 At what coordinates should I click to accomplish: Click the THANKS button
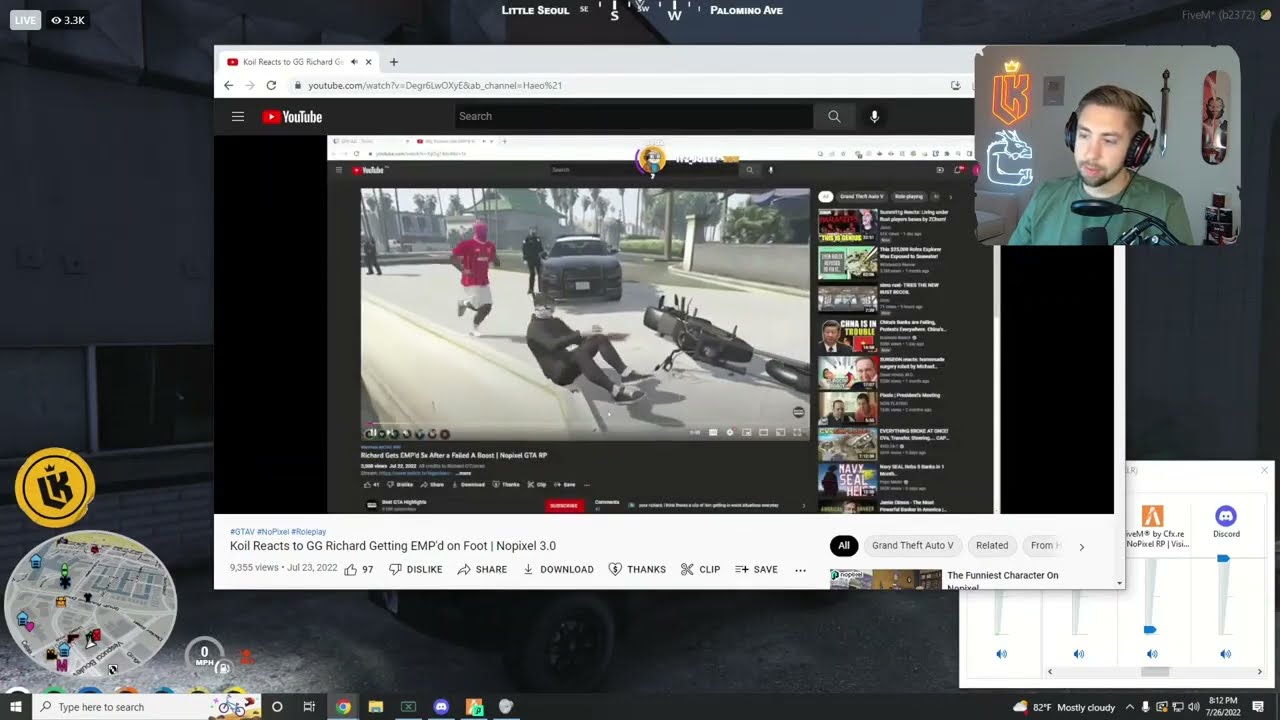[x=637, y=569]
